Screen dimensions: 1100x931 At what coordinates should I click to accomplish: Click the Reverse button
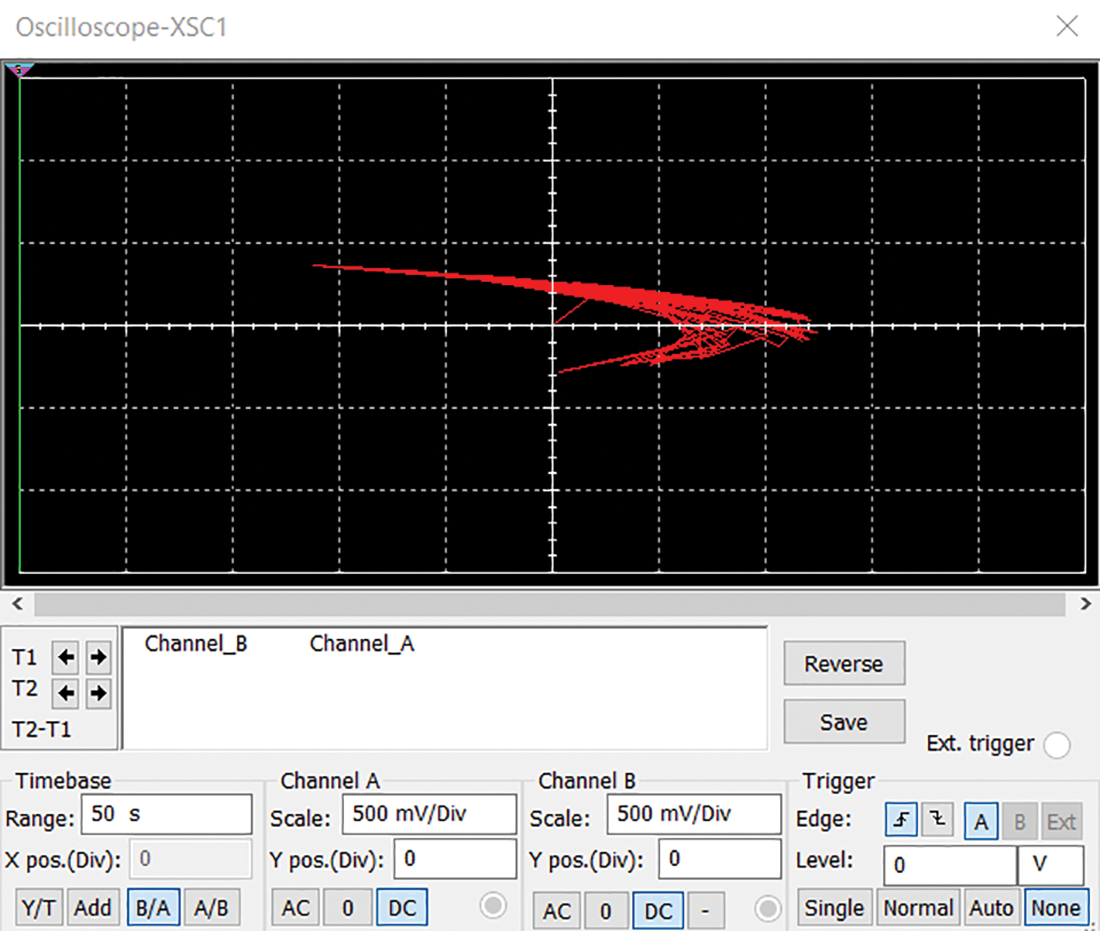click(843, 664)
